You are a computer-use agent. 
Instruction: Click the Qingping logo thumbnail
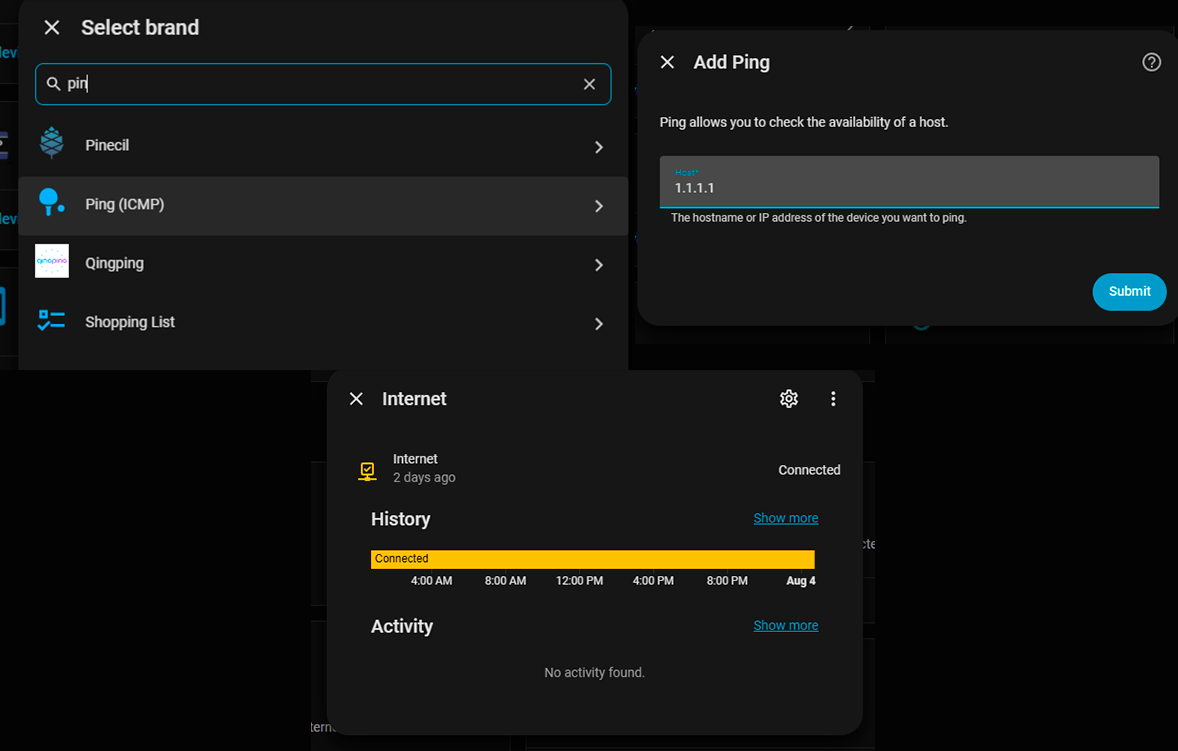[x=52, y=261]
